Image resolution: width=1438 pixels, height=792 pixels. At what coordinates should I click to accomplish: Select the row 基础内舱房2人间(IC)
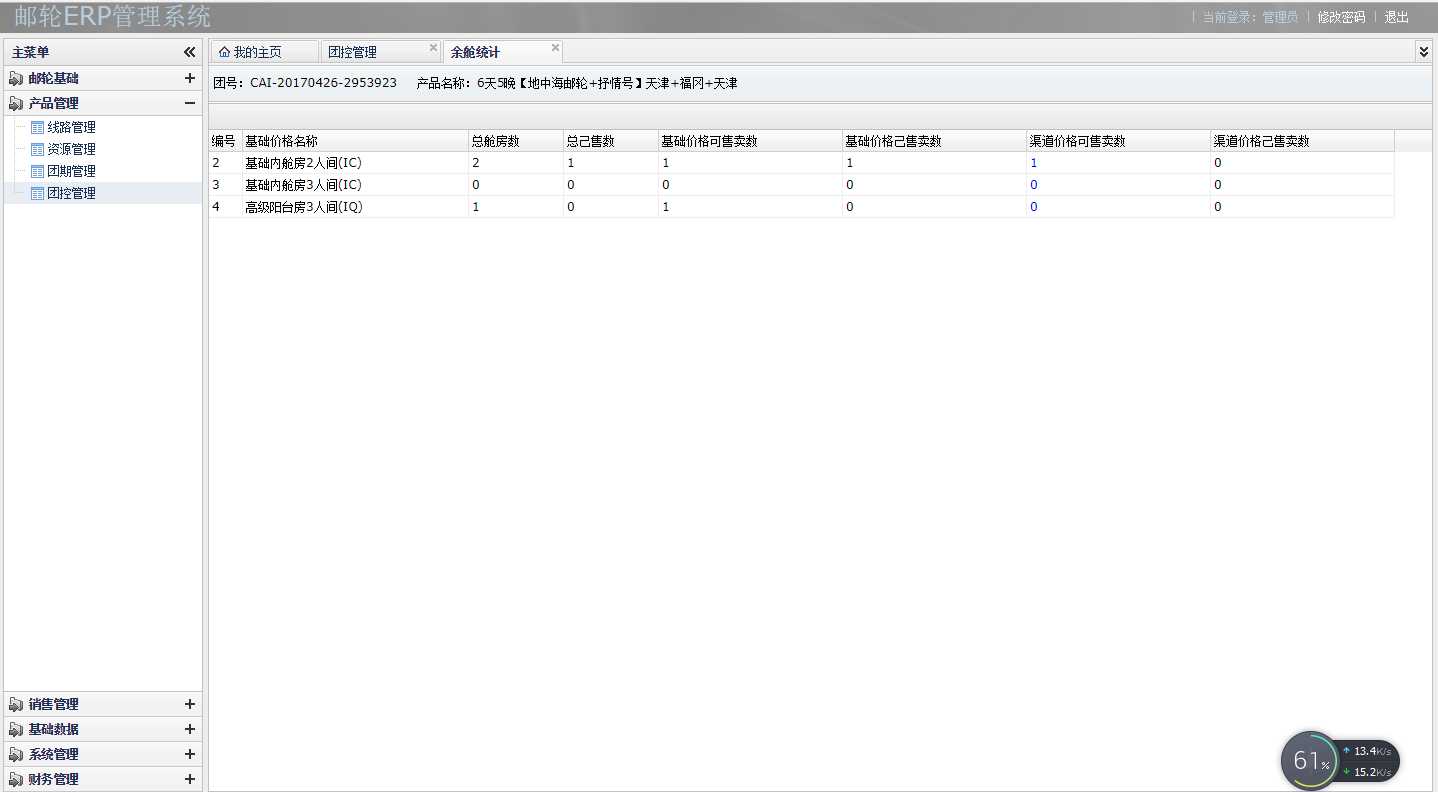coord(801,162)
